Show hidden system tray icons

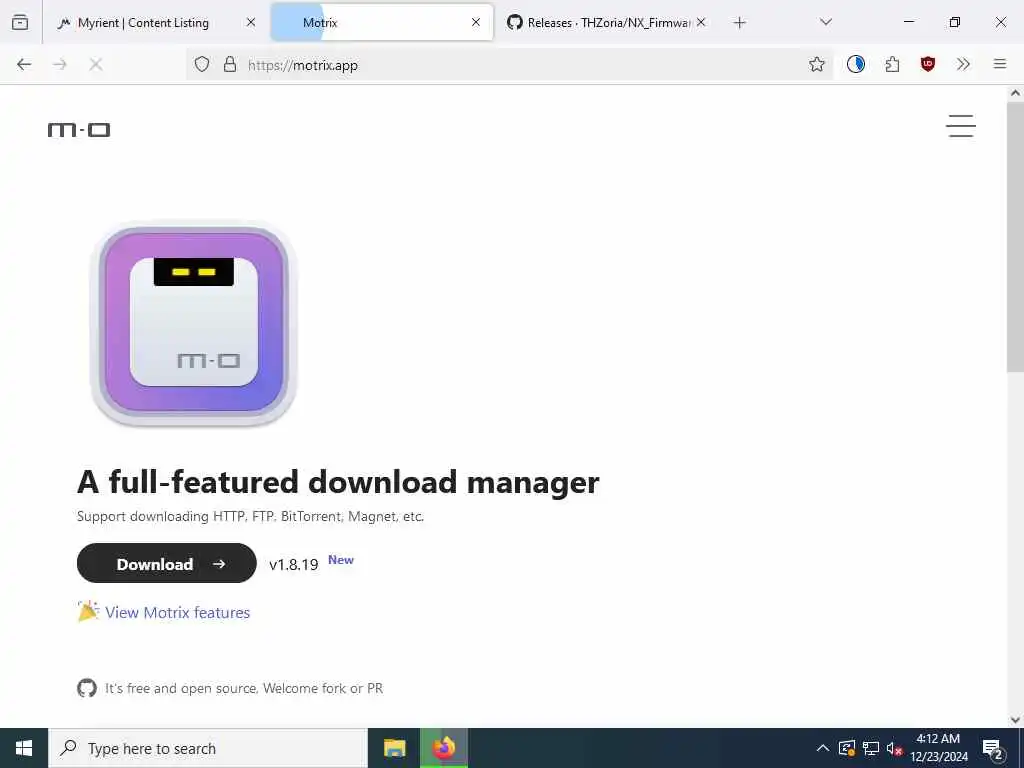(823, 748)
